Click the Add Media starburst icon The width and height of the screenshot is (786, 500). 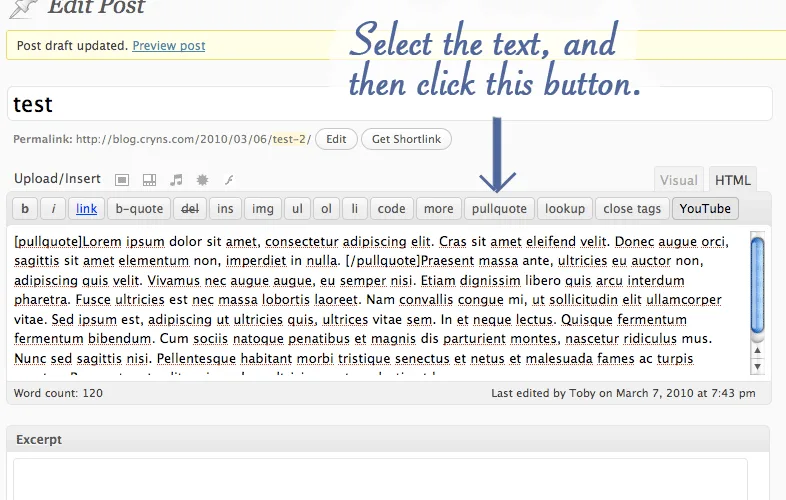point(203,180)
